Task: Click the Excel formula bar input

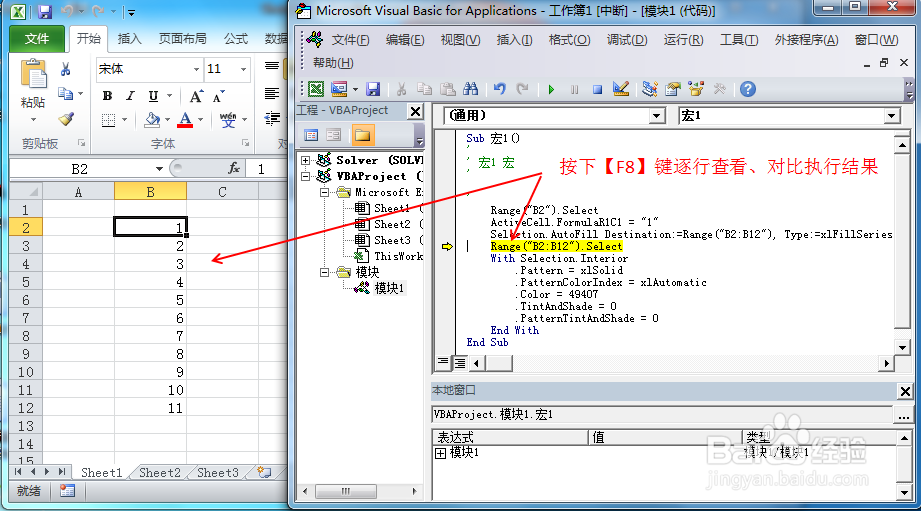Action: coord(267,169)
